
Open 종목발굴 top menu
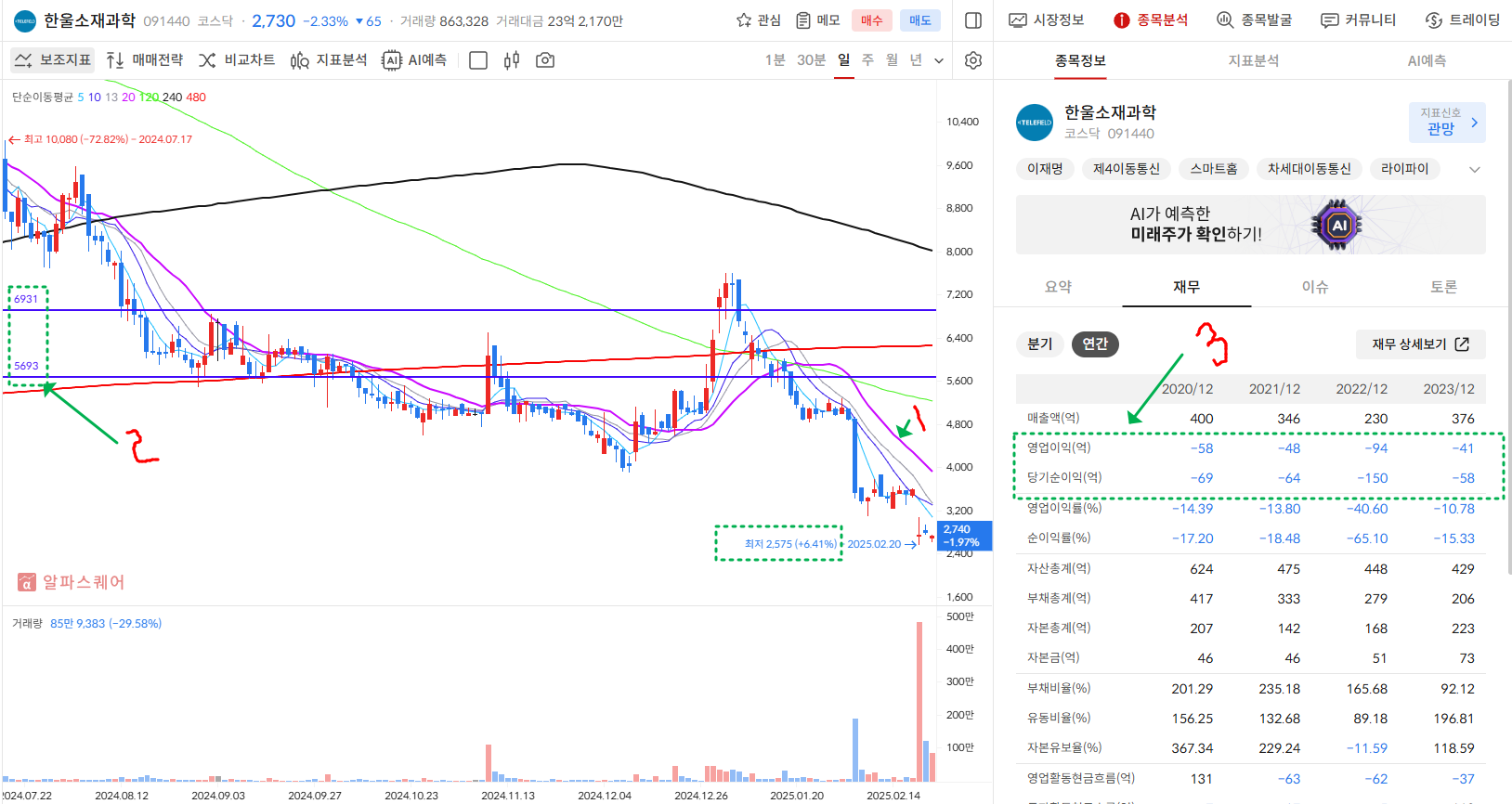1255,20
